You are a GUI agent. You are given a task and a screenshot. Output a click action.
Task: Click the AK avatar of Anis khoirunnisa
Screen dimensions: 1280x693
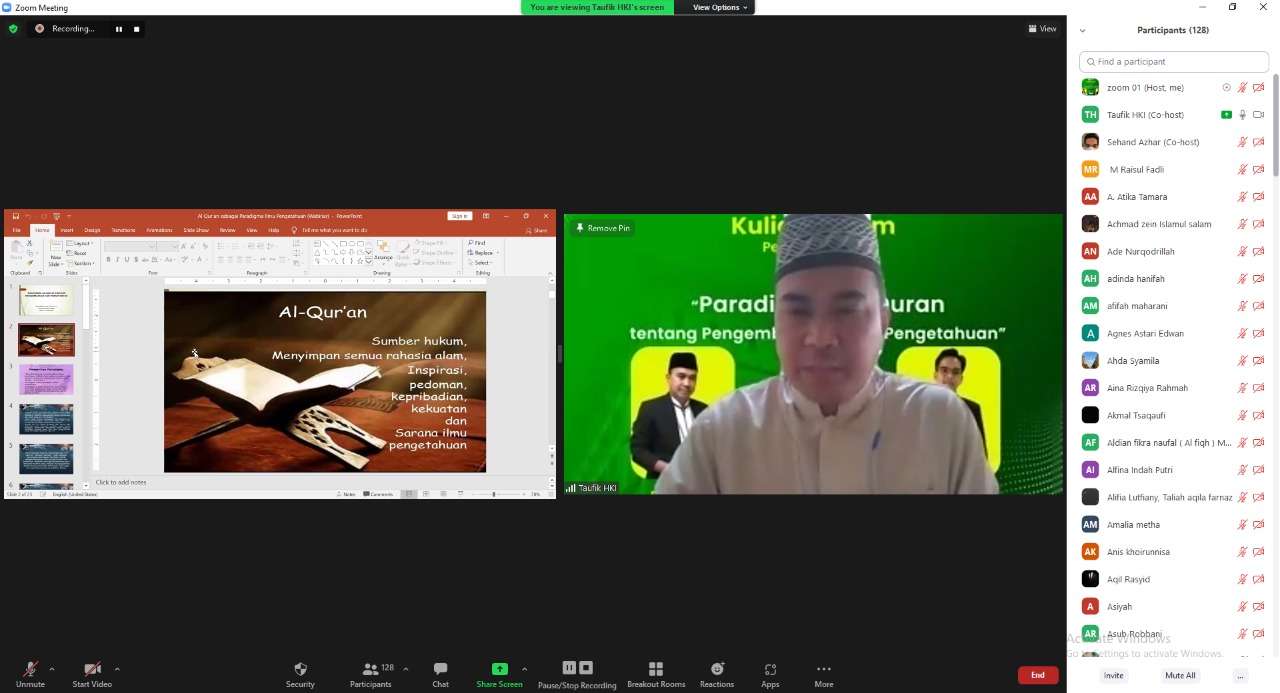tap(1090, 552)
